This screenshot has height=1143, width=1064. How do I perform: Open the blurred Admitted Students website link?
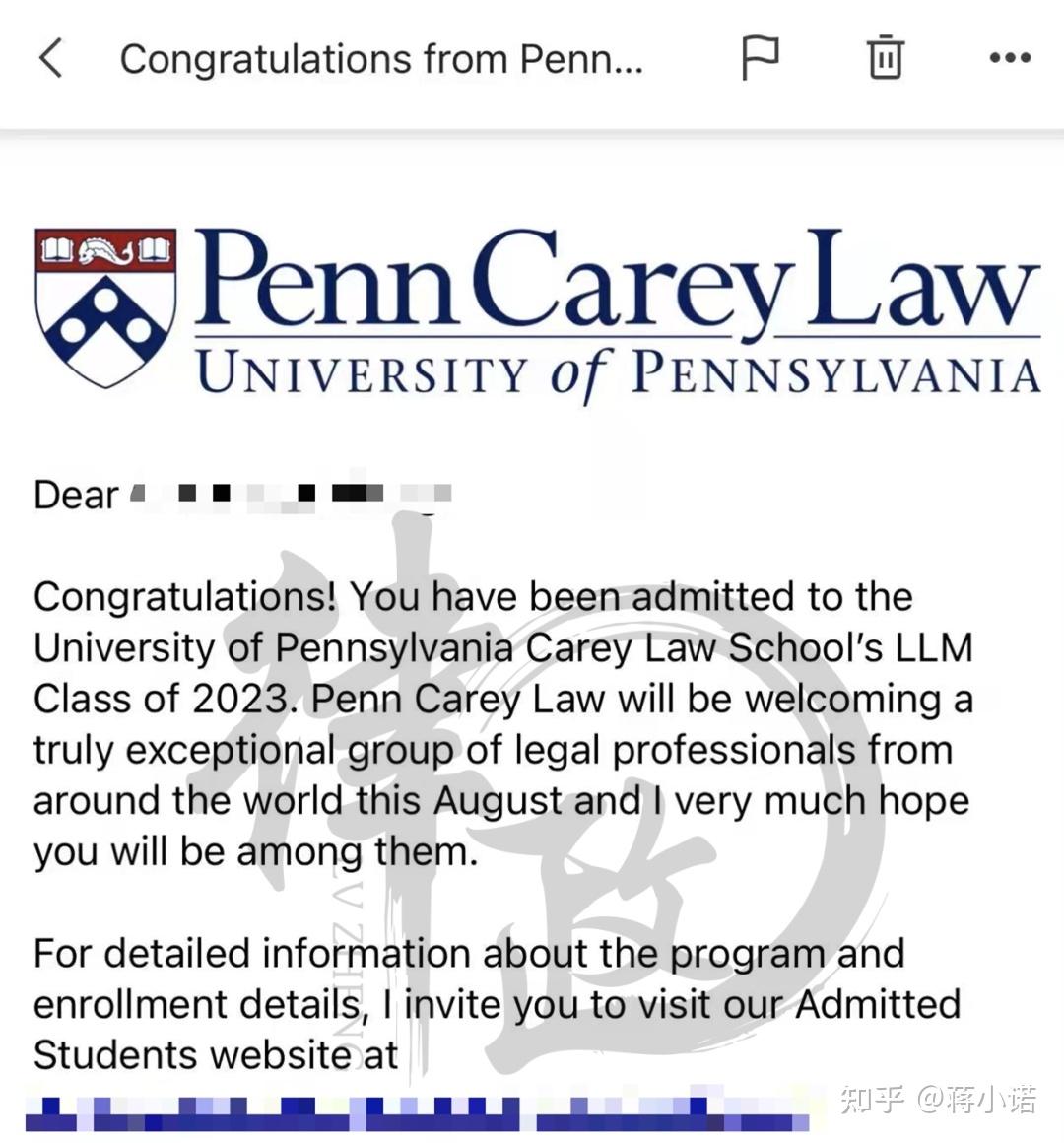[414, 1112]
